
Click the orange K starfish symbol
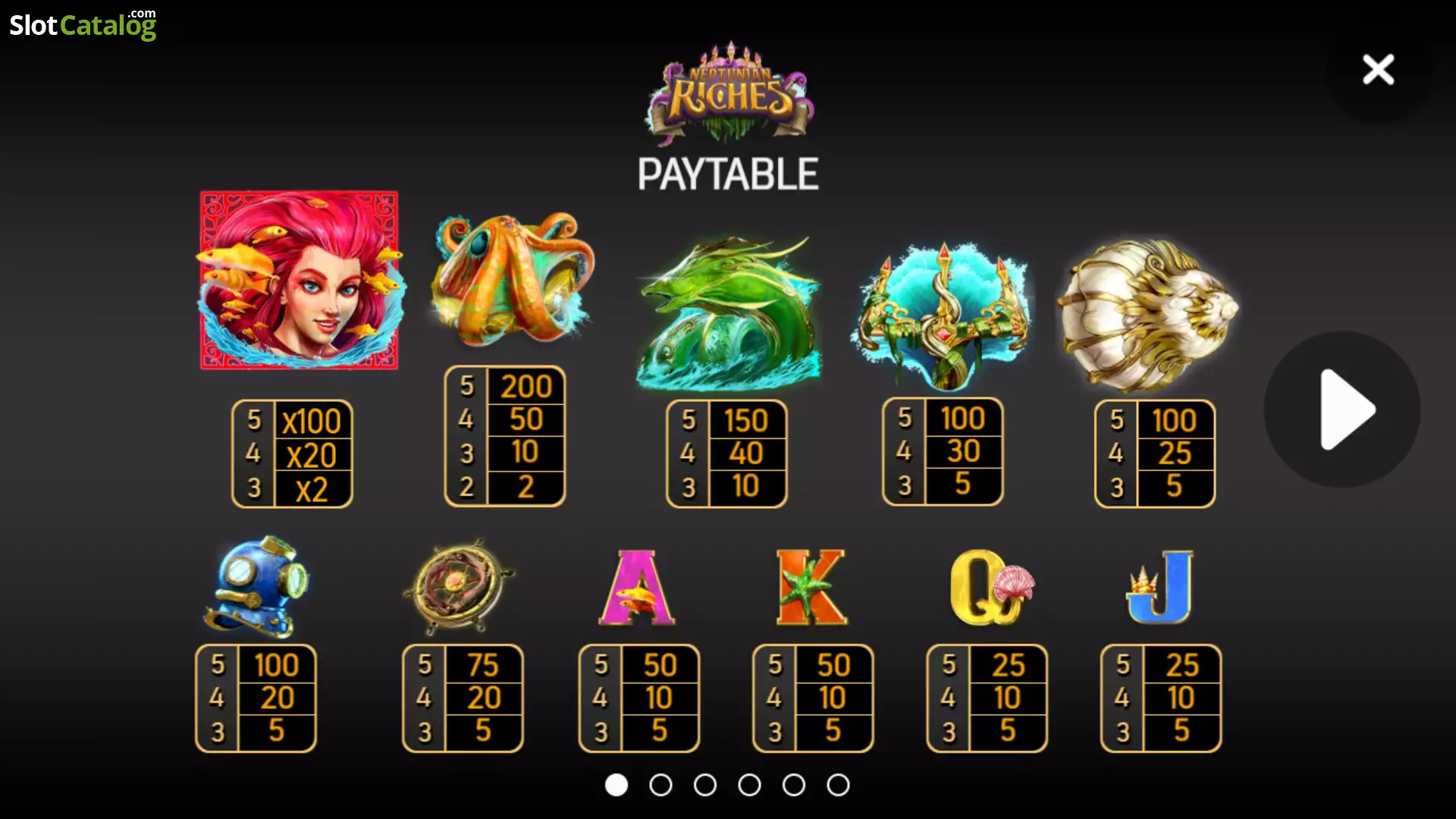click(x=811, y=588)
